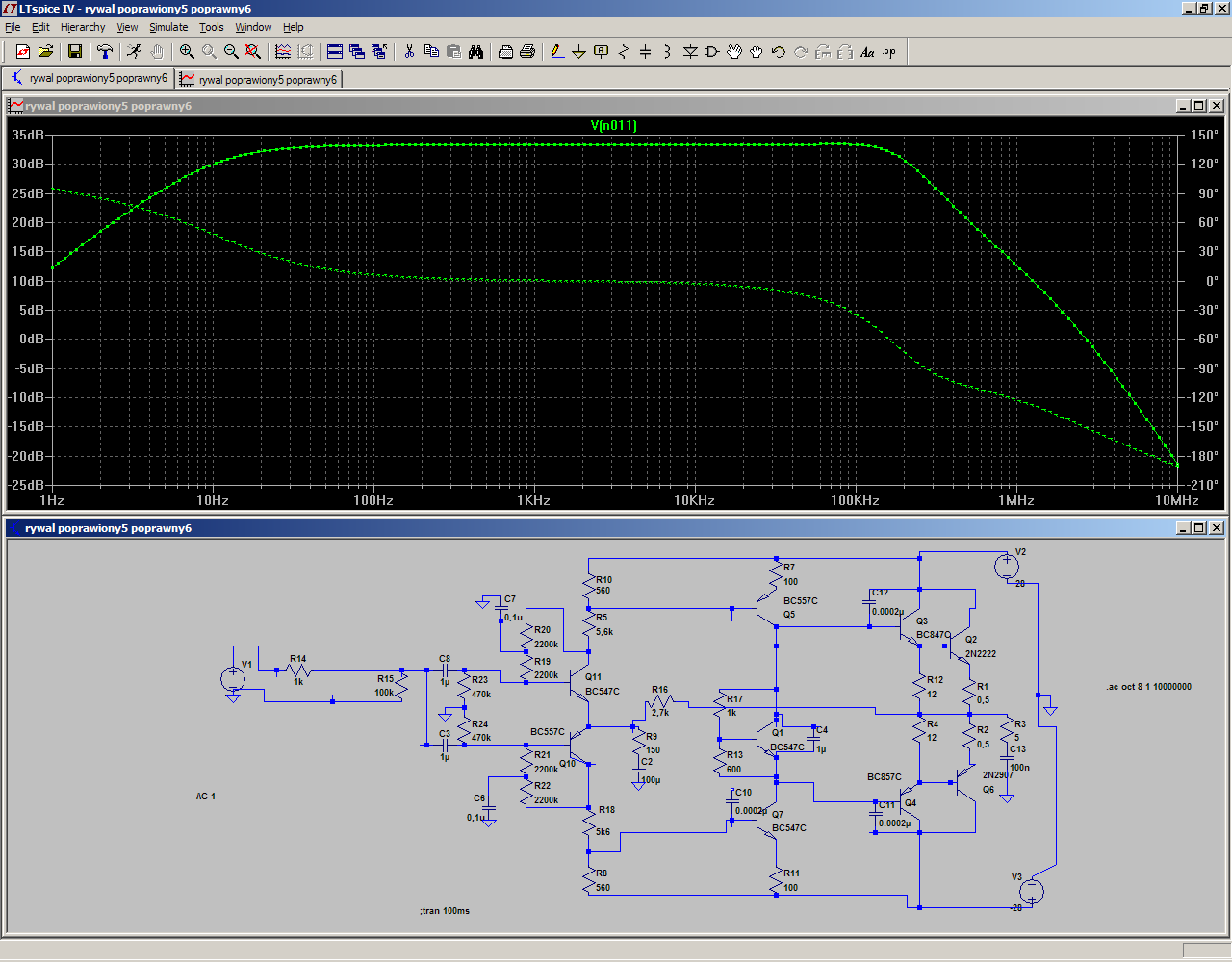Image resolution: width=1232 pixels, height=962 pixels.
Task: Maximize the schematic pane window
Action: click(x=1198, y=528)
